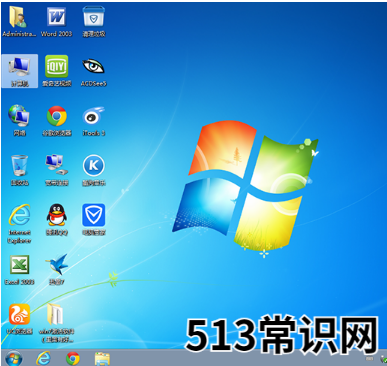
Task: Select the Tencent QQ penguin icon
Action: (x=57, y=219)
